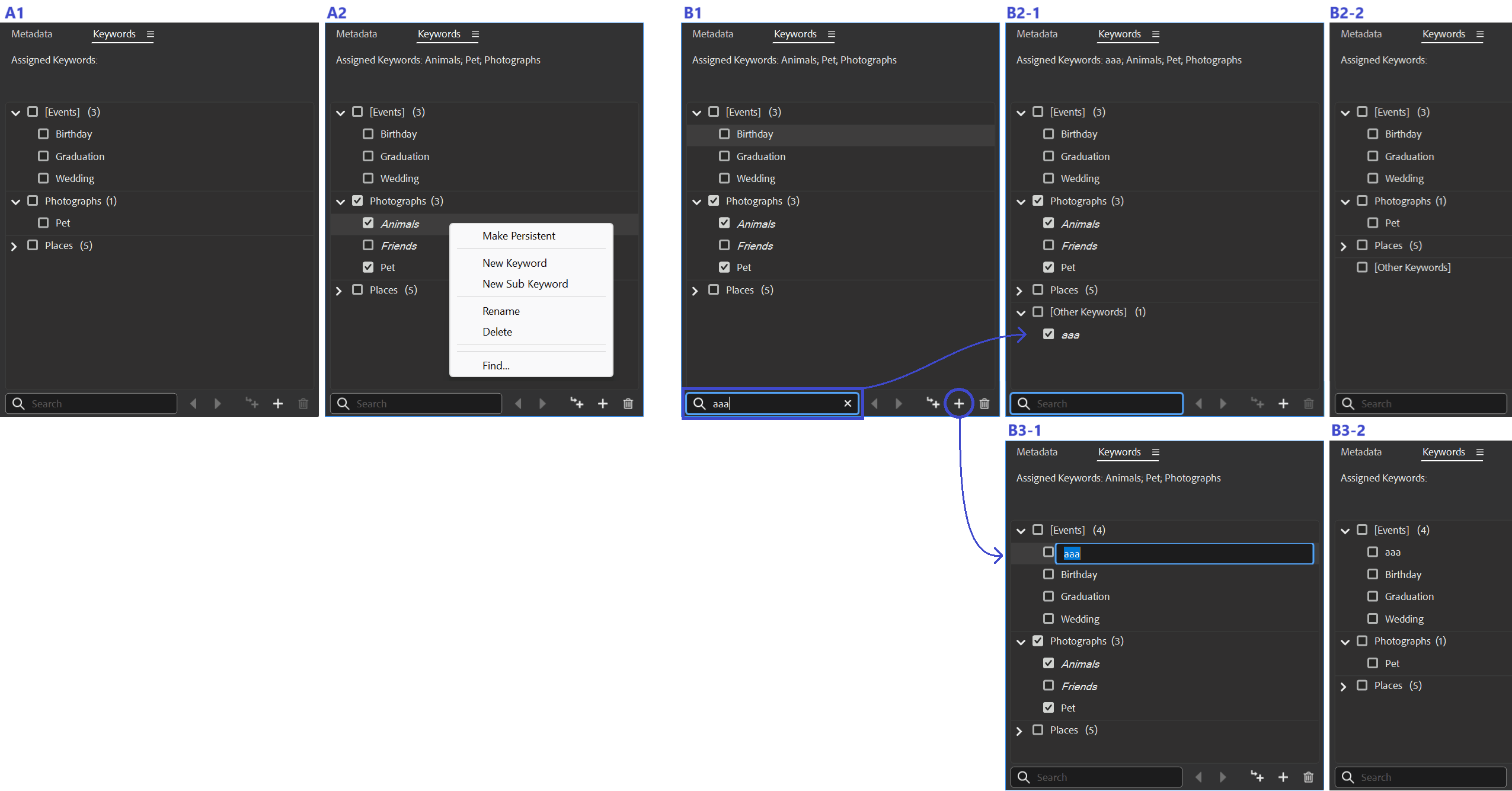Collapse the [Other Keywords] (1) group in B2-1
Viewport: 1512px width, 791px height.
point(1021,312)
